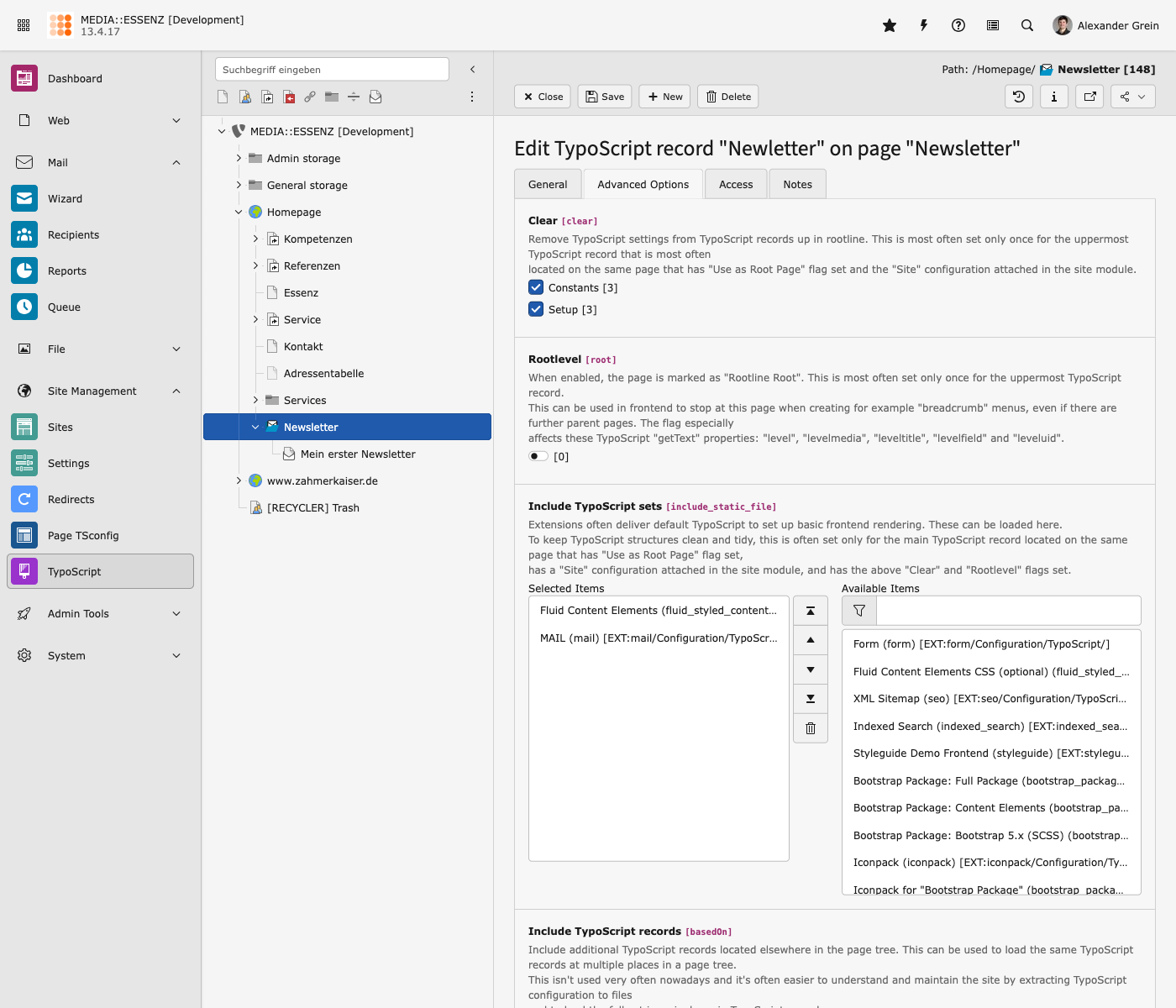Select the newsletter mail page icon
1176x1008 pixels.
[x=375, y=97]
